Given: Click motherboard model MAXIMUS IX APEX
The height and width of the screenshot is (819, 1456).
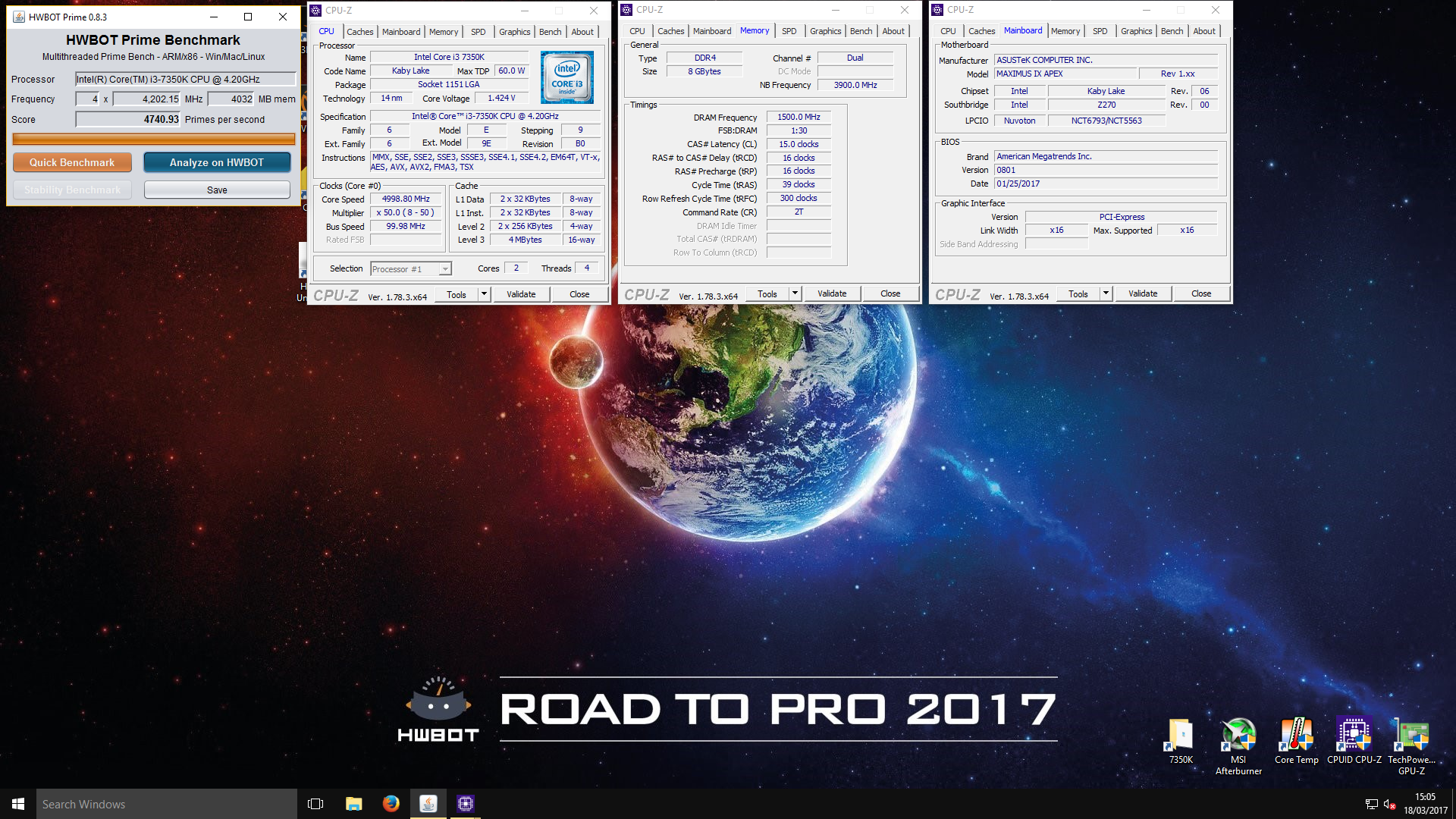Looking at the screenshot, I should (1065, 74).
